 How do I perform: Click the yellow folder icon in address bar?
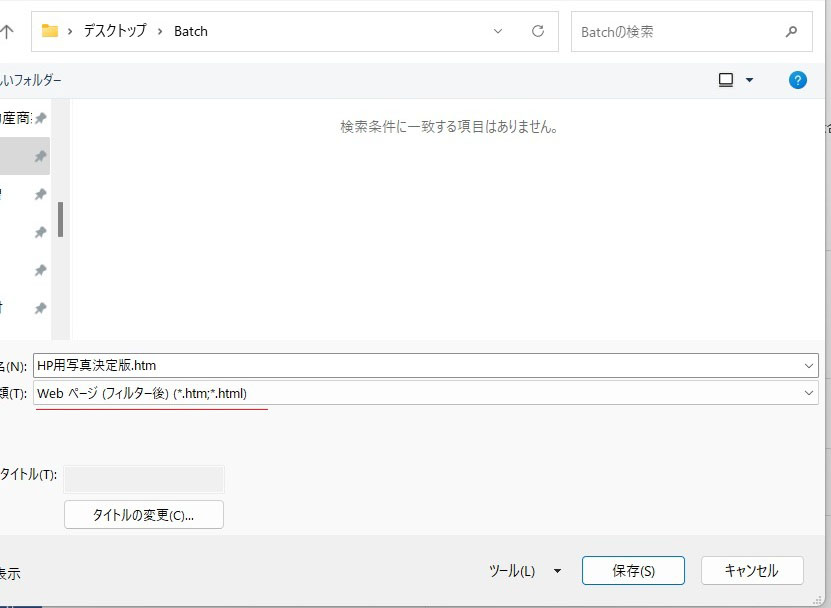pos(50,31)
